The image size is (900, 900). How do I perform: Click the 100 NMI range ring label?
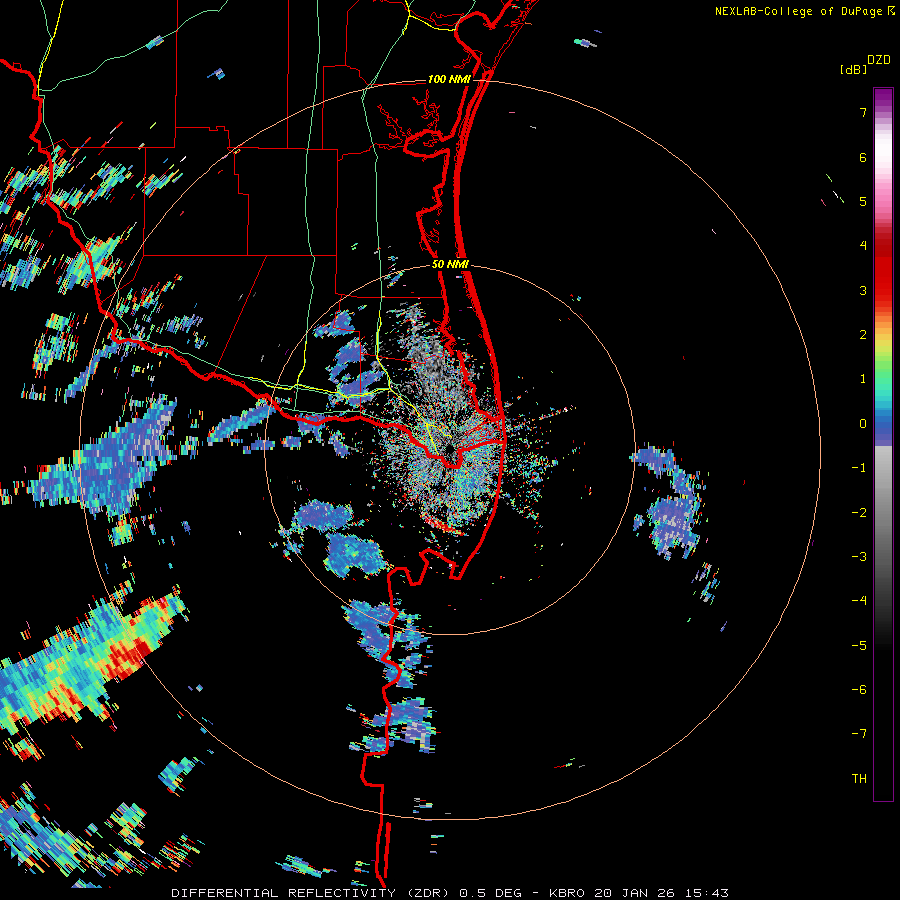click(449, 79)
